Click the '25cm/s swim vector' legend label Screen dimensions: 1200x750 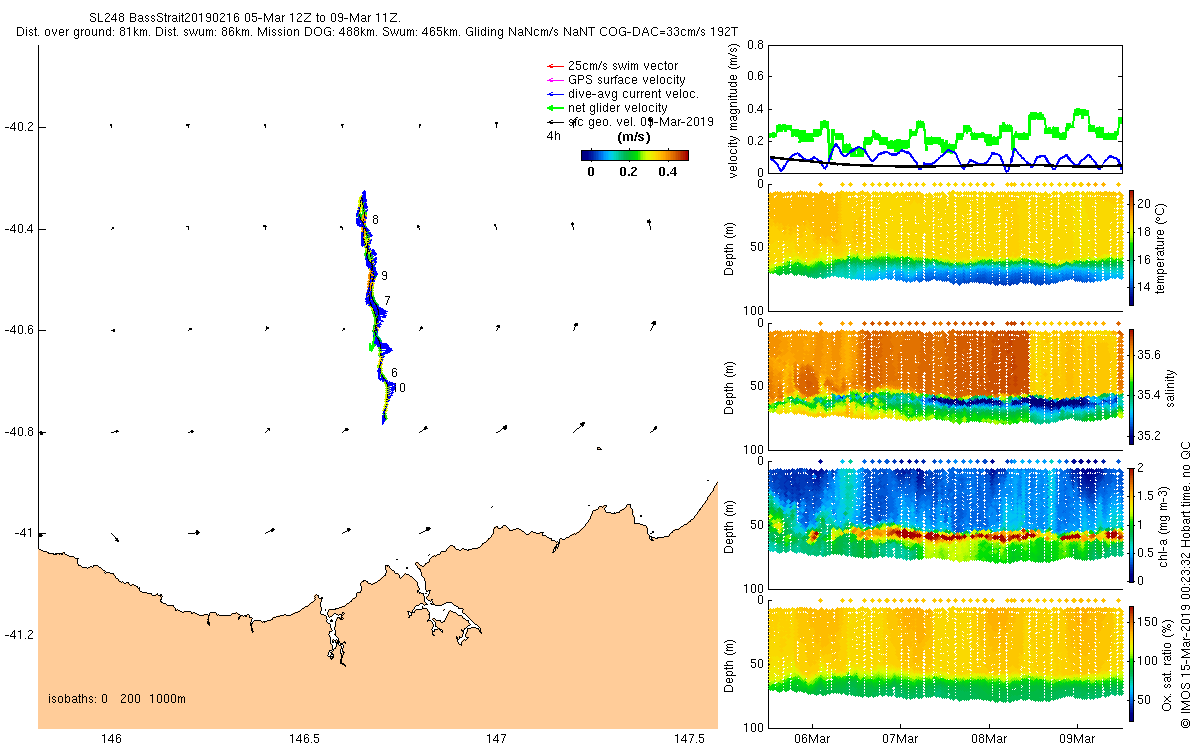coord(622,66)
